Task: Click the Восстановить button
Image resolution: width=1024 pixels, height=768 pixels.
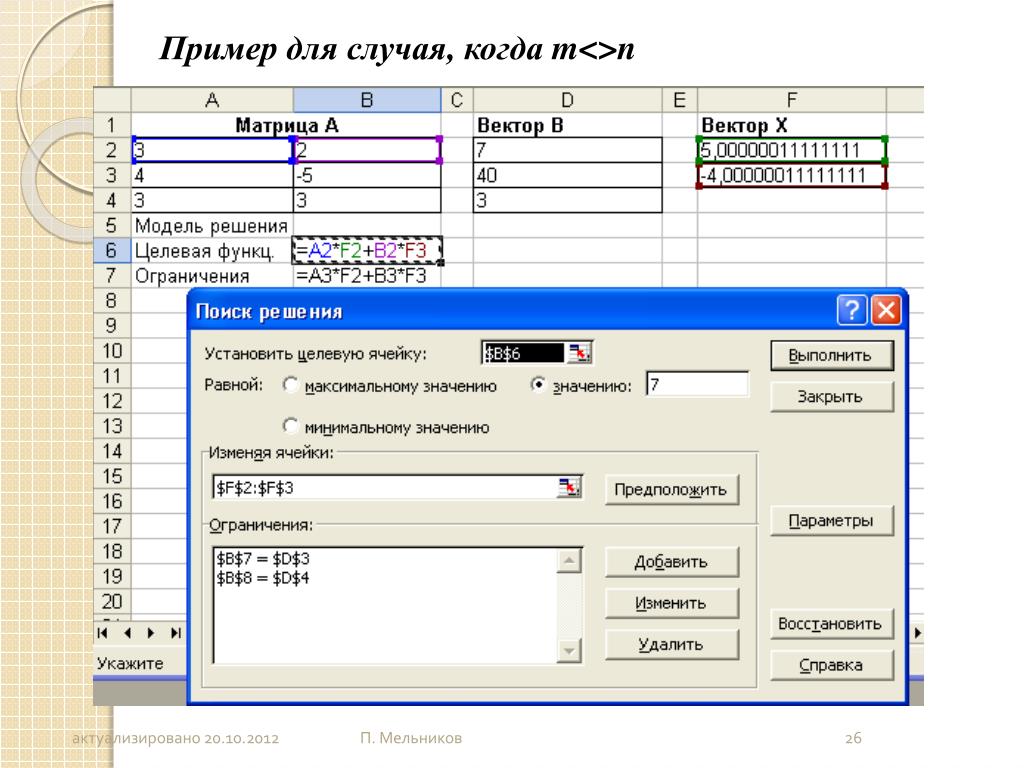Action: (831, 624)
